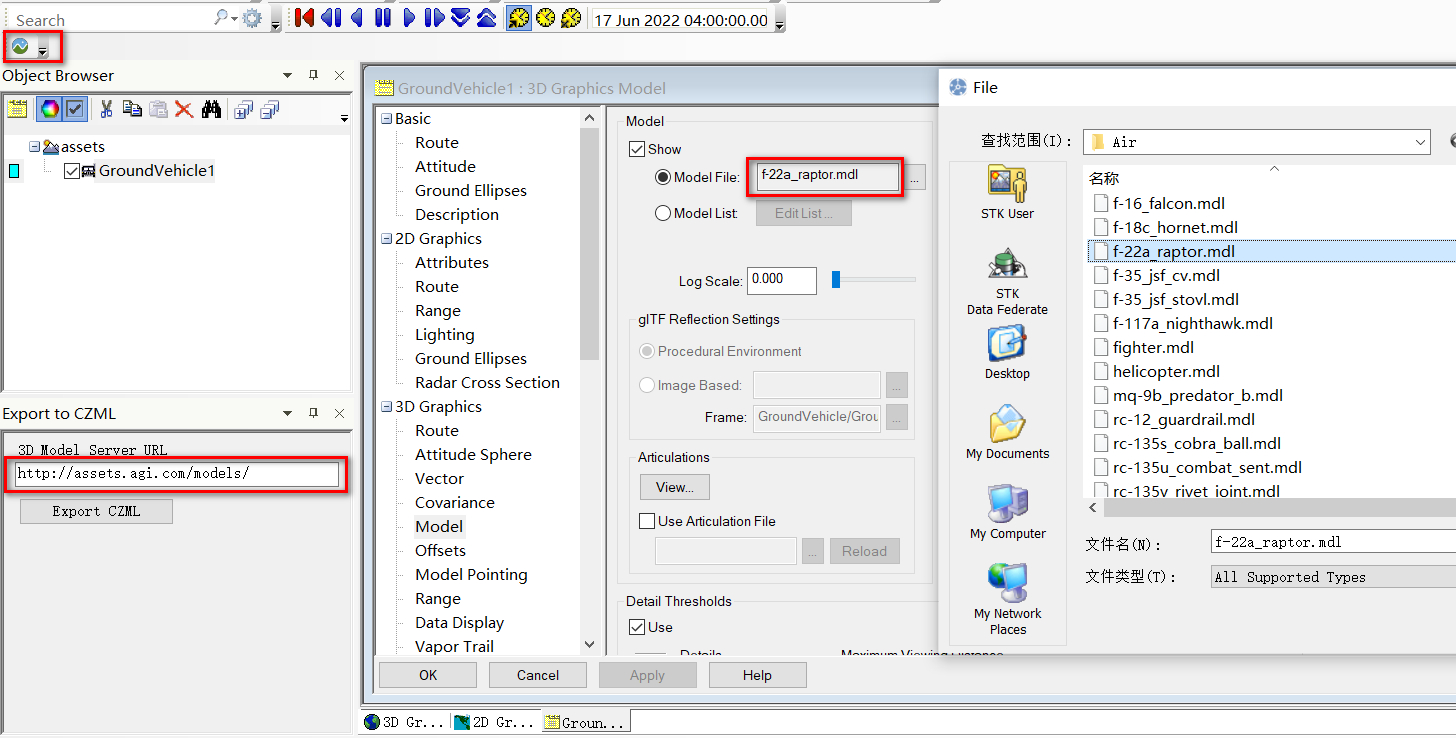Collapse the 2D Graphics category
The height and width of the screenshot is (738, 1456).
click(x=387, y=239)
